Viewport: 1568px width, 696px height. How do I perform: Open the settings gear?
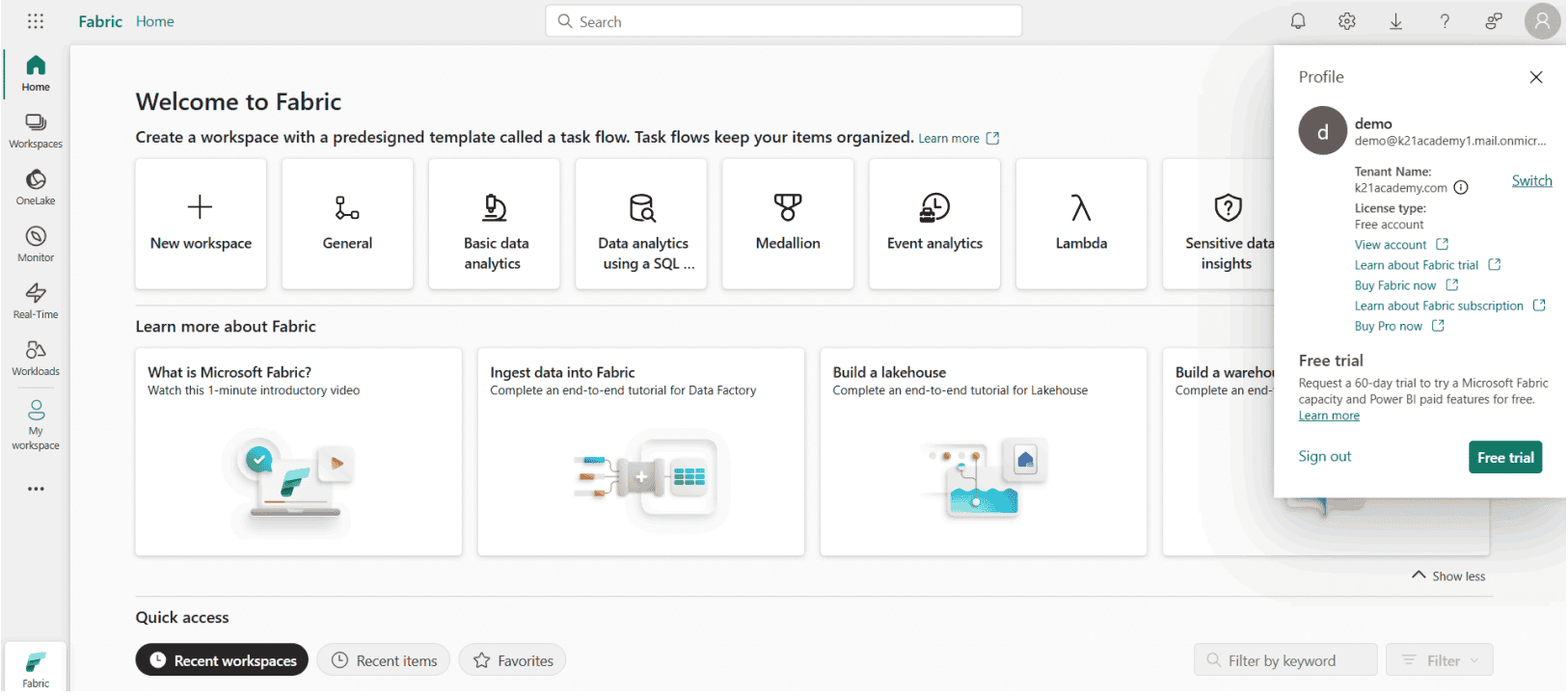[x=1347, y=21]
